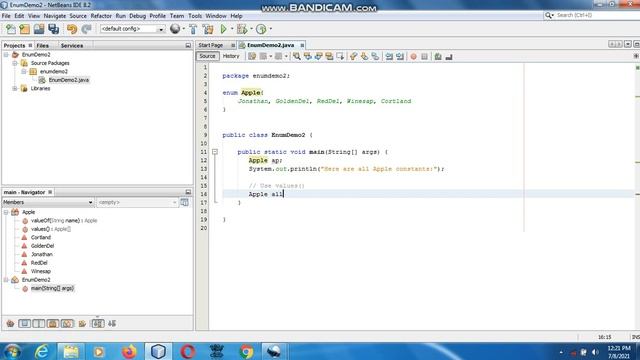Click the Find Previous Occurrence icon
Viewport: 640px width, 360px height.
click(x=308, y=56)
